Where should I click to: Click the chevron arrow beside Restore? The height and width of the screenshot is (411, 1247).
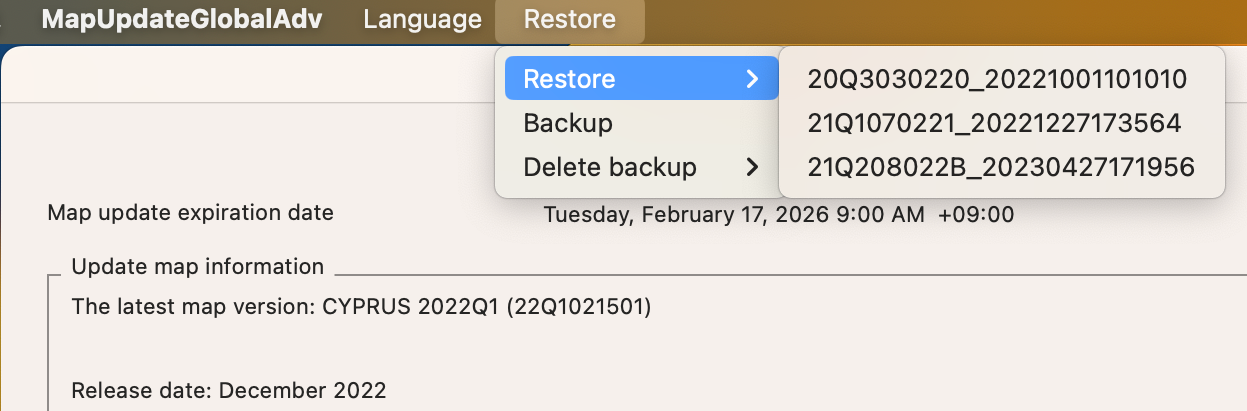(753, 79)
